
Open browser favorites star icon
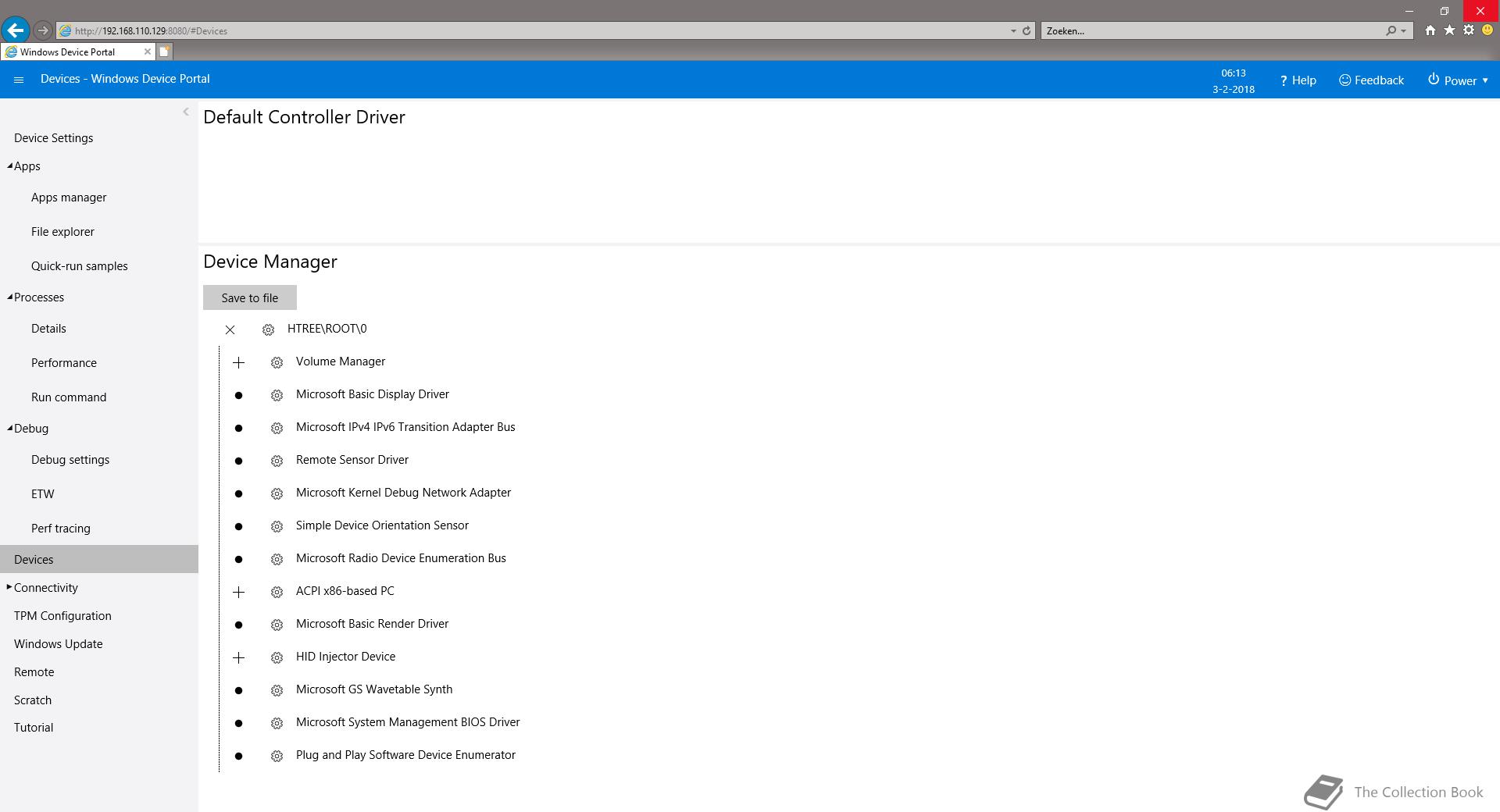[x=1449, y=30]
